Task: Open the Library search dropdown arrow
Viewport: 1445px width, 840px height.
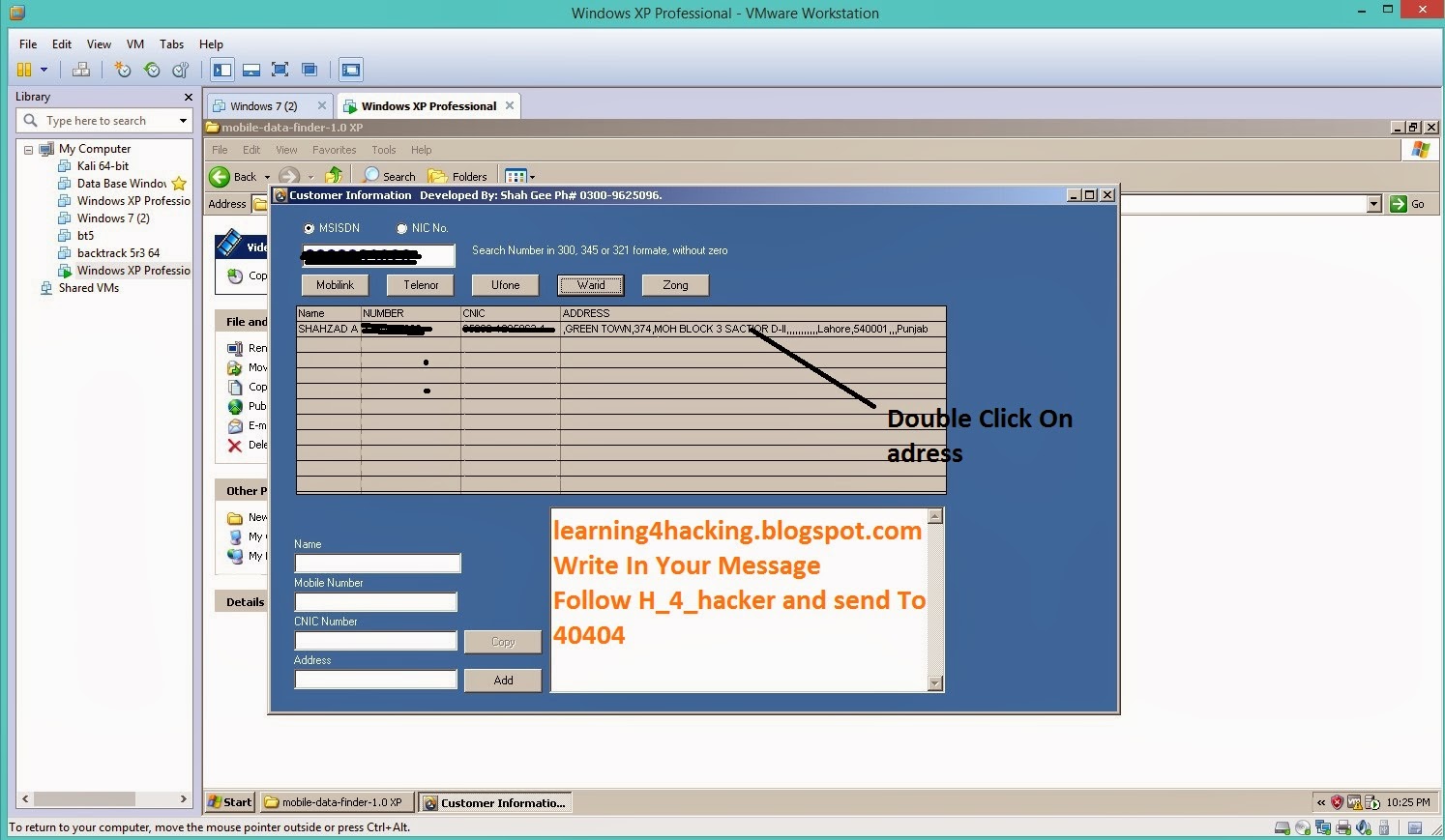Action: point(183,121)
